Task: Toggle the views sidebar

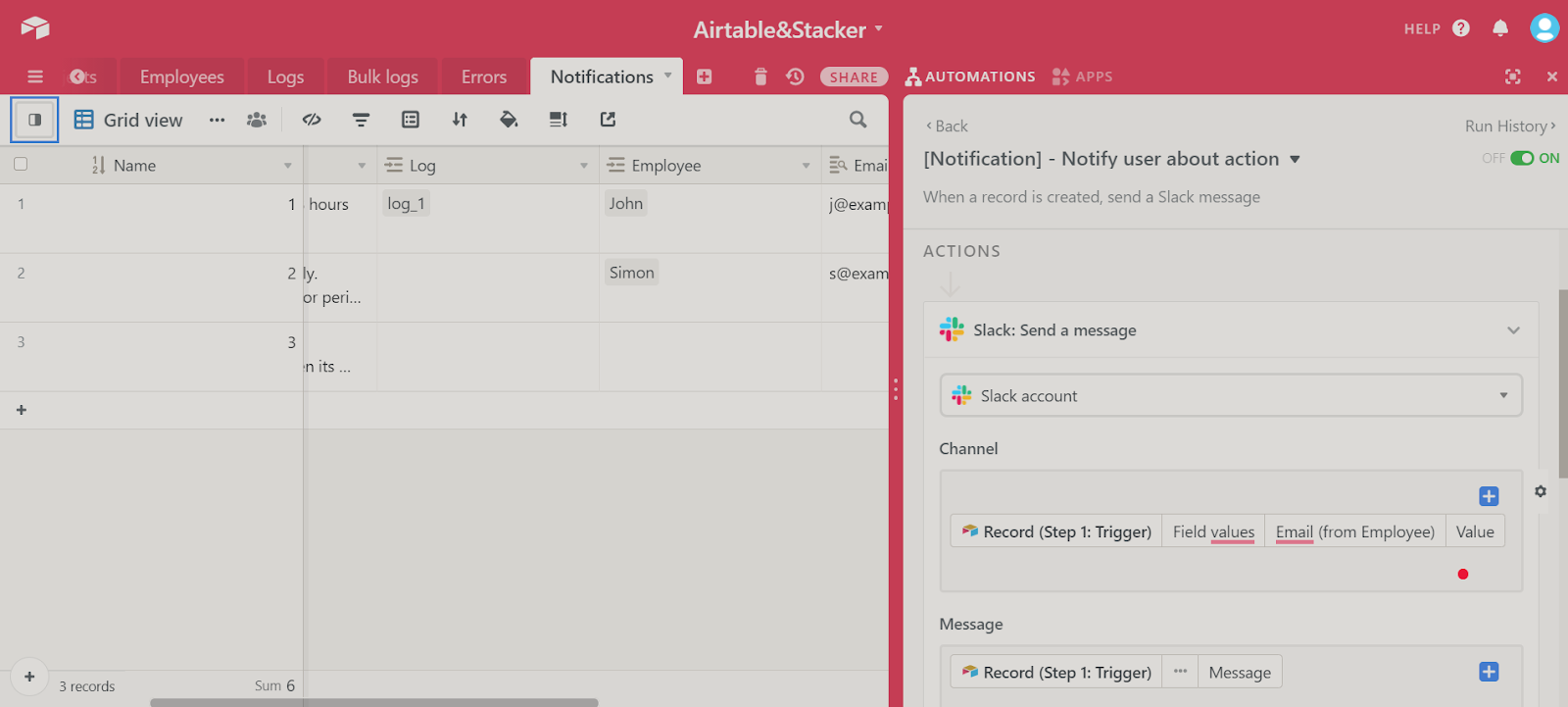Action: (x=35, y=120)
